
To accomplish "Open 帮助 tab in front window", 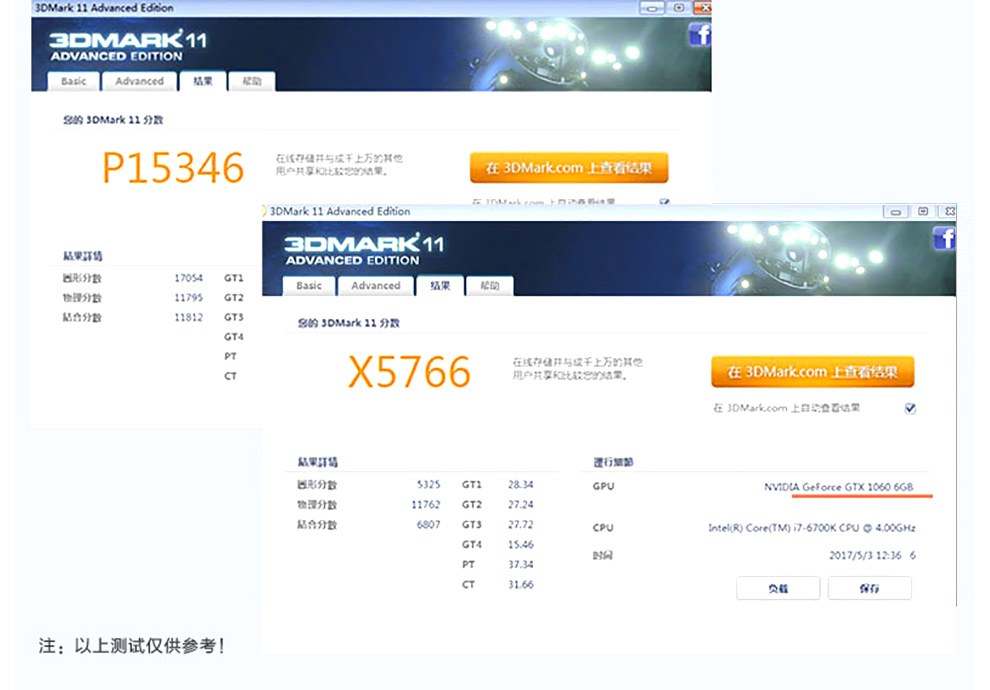I will (x=489, y=285).
